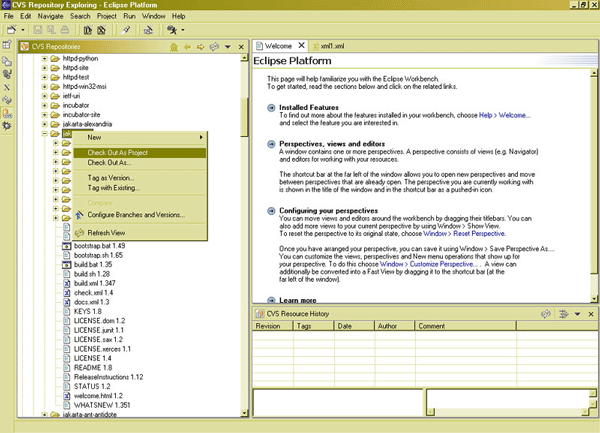Open the dropdown arrow beside the Run icon
Image resolution: width=600 pixels, height=433 pixels.
coord(183,30)
